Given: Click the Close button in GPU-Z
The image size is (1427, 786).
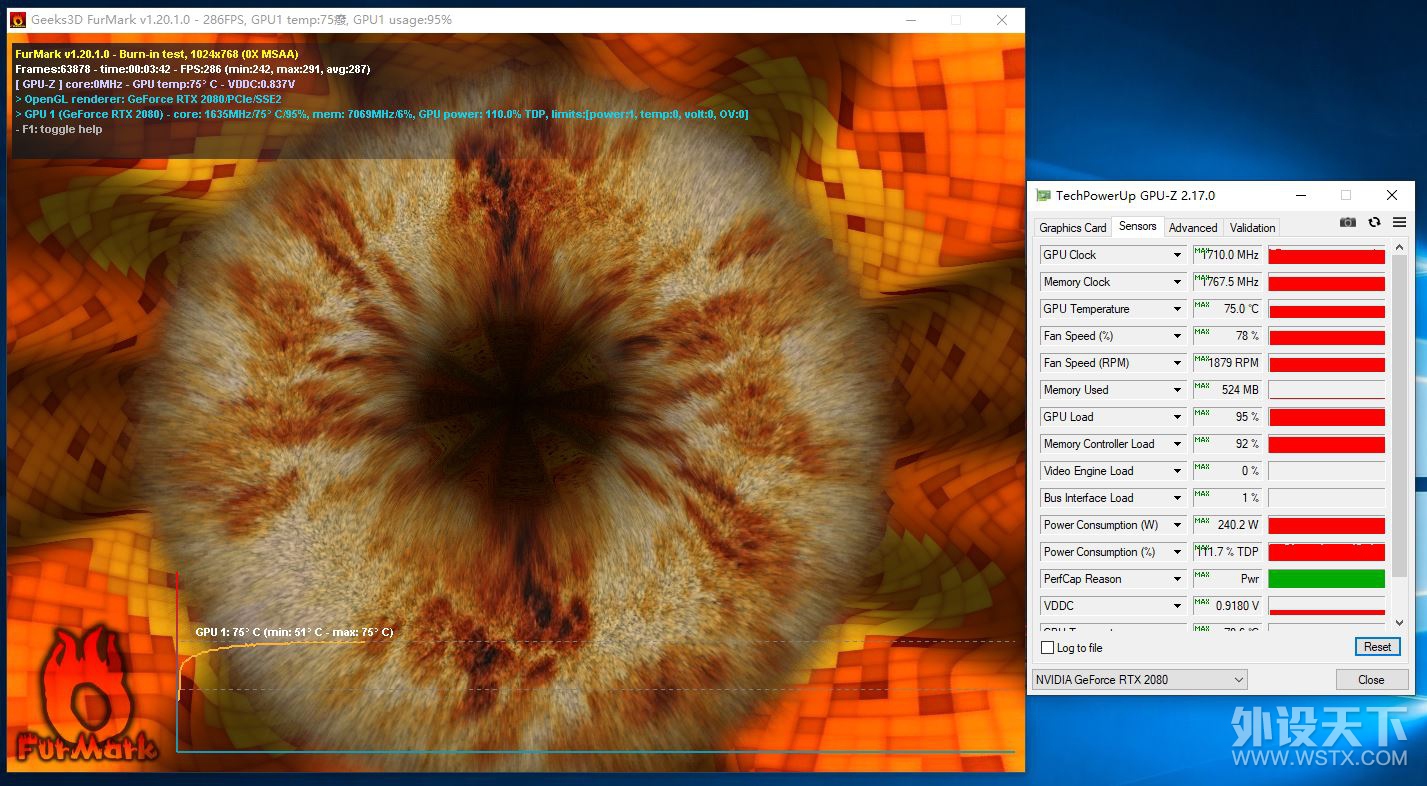Looking at the screenshot, I should pos(1371,679).
